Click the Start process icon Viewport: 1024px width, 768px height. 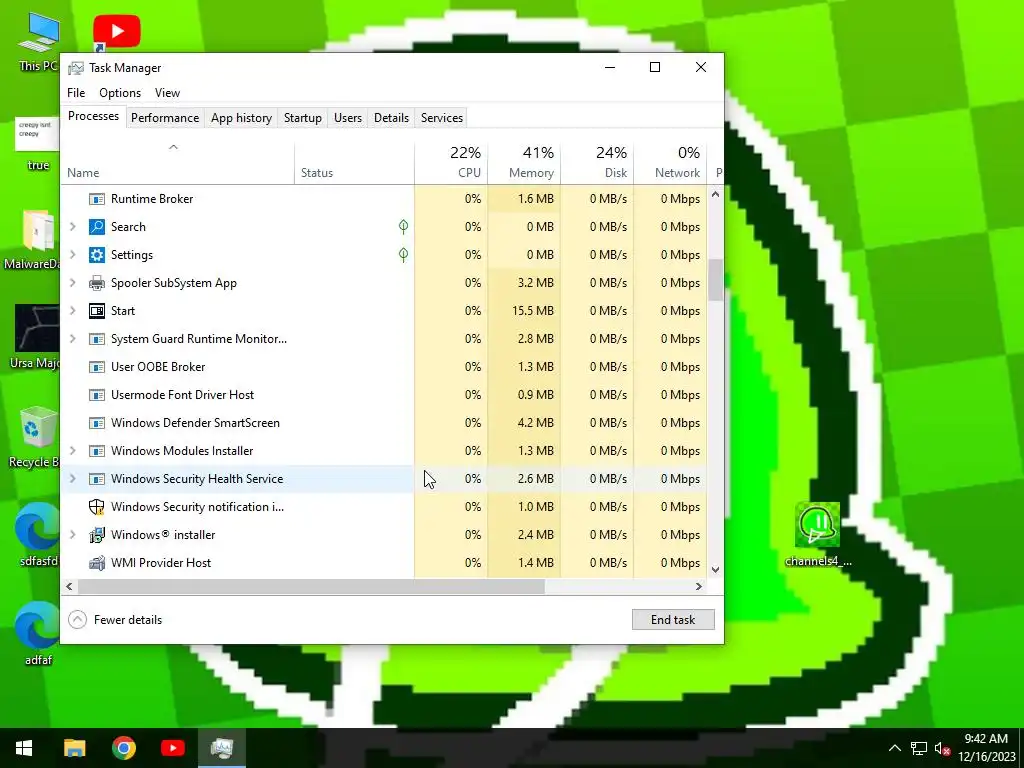(97, 312)
